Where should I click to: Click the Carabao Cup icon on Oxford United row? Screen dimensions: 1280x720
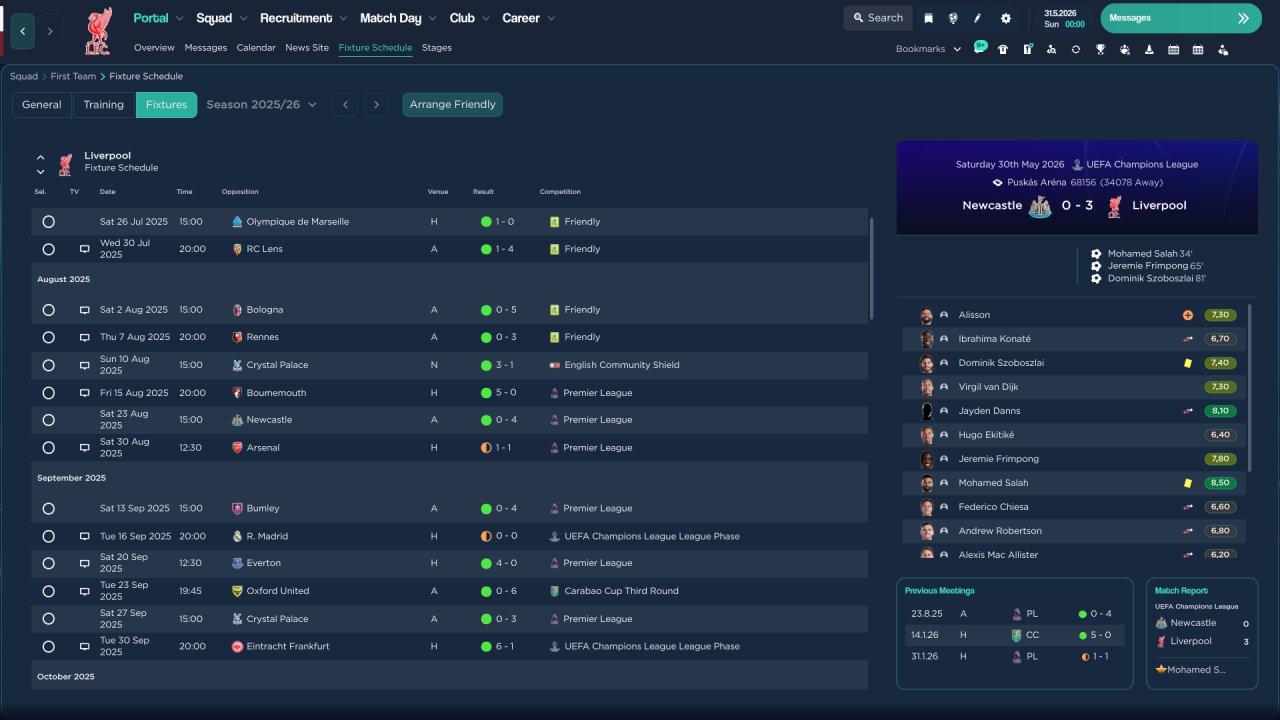[x=555, y=591]
